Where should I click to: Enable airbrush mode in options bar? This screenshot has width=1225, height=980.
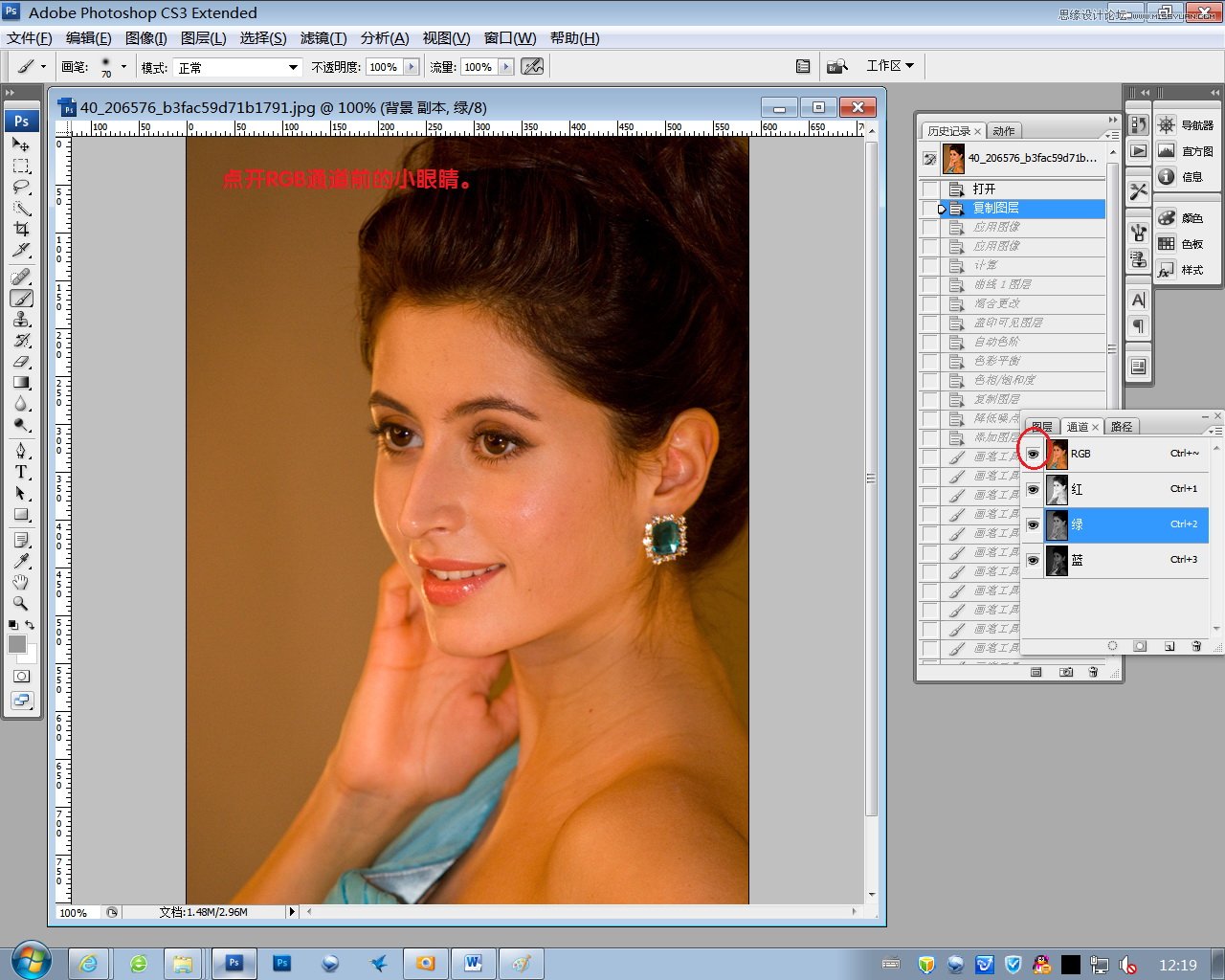pyautogui.click(x=532, y=67)
